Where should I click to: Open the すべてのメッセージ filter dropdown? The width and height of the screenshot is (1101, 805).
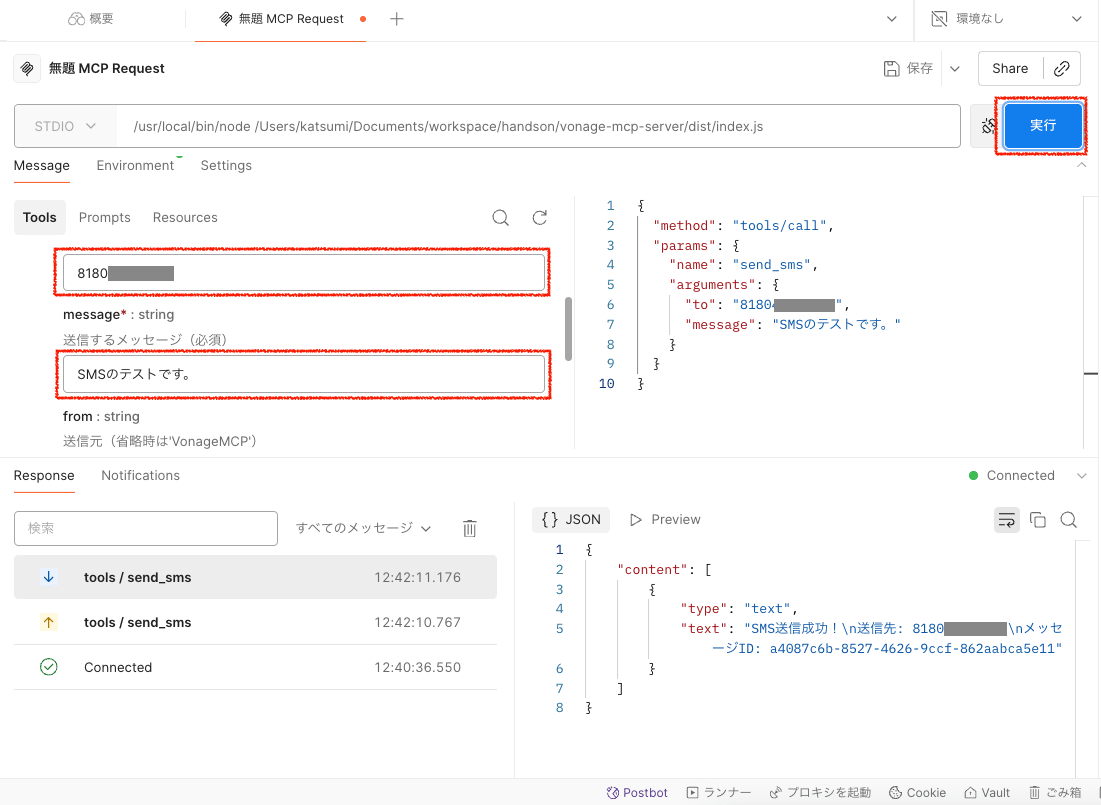[363, 528]
